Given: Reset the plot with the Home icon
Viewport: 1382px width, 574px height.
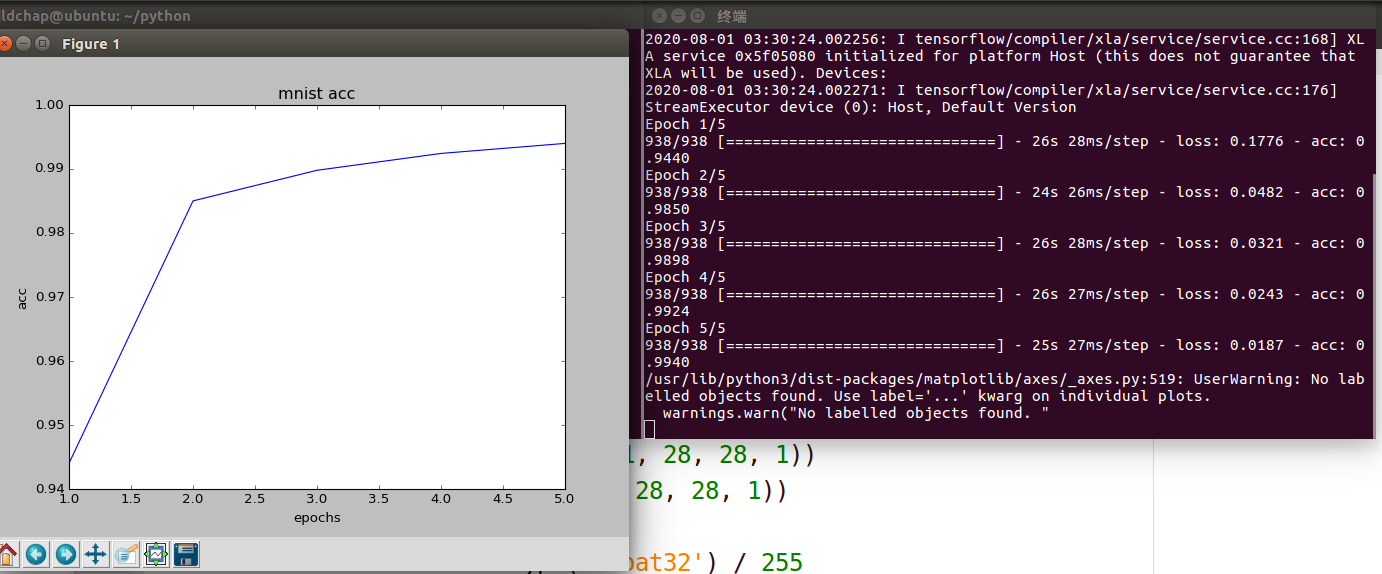Looking at the screenshot, I should pos(7,554).
